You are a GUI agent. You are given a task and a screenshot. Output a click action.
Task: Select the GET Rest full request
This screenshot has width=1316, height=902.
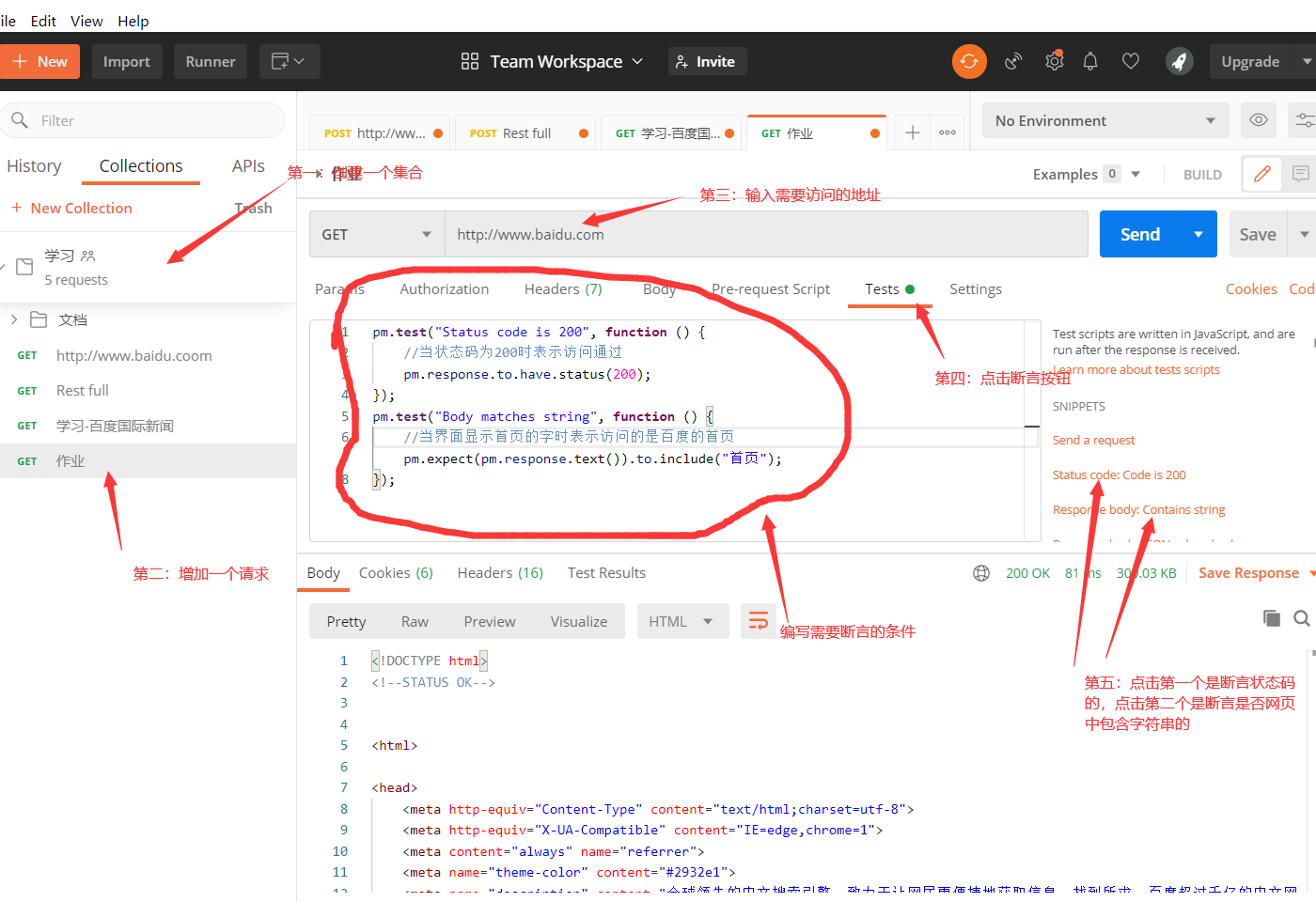[149, 390]
